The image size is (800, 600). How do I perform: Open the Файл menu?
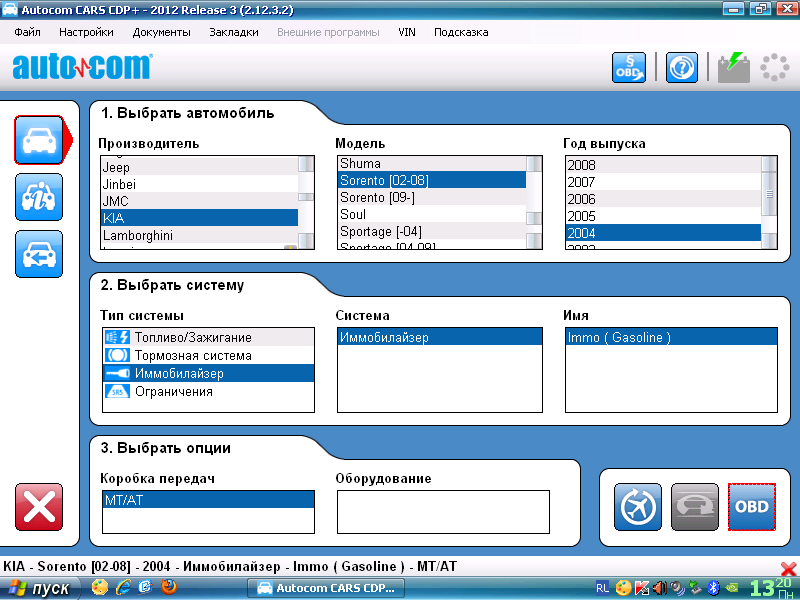tap(28, 32)
